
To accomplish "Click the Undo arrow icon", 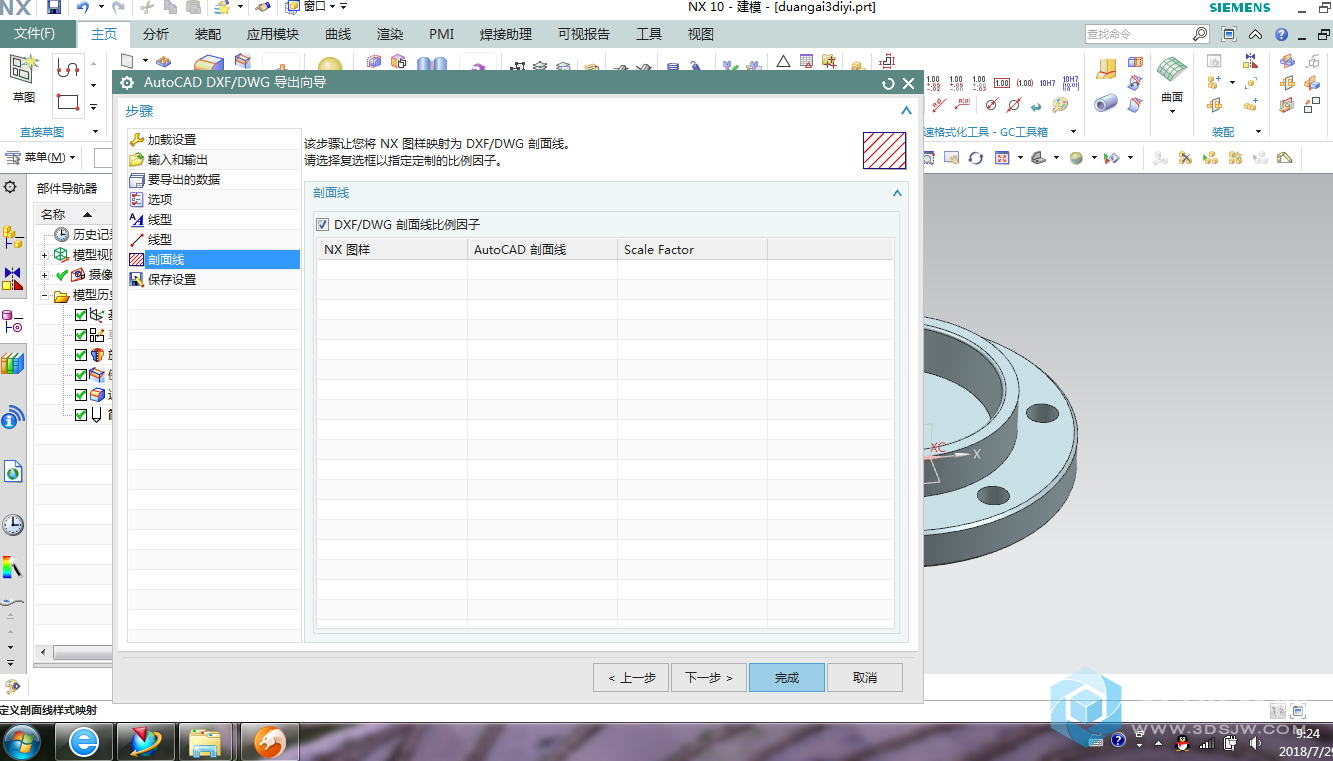I will click(83, 7).
